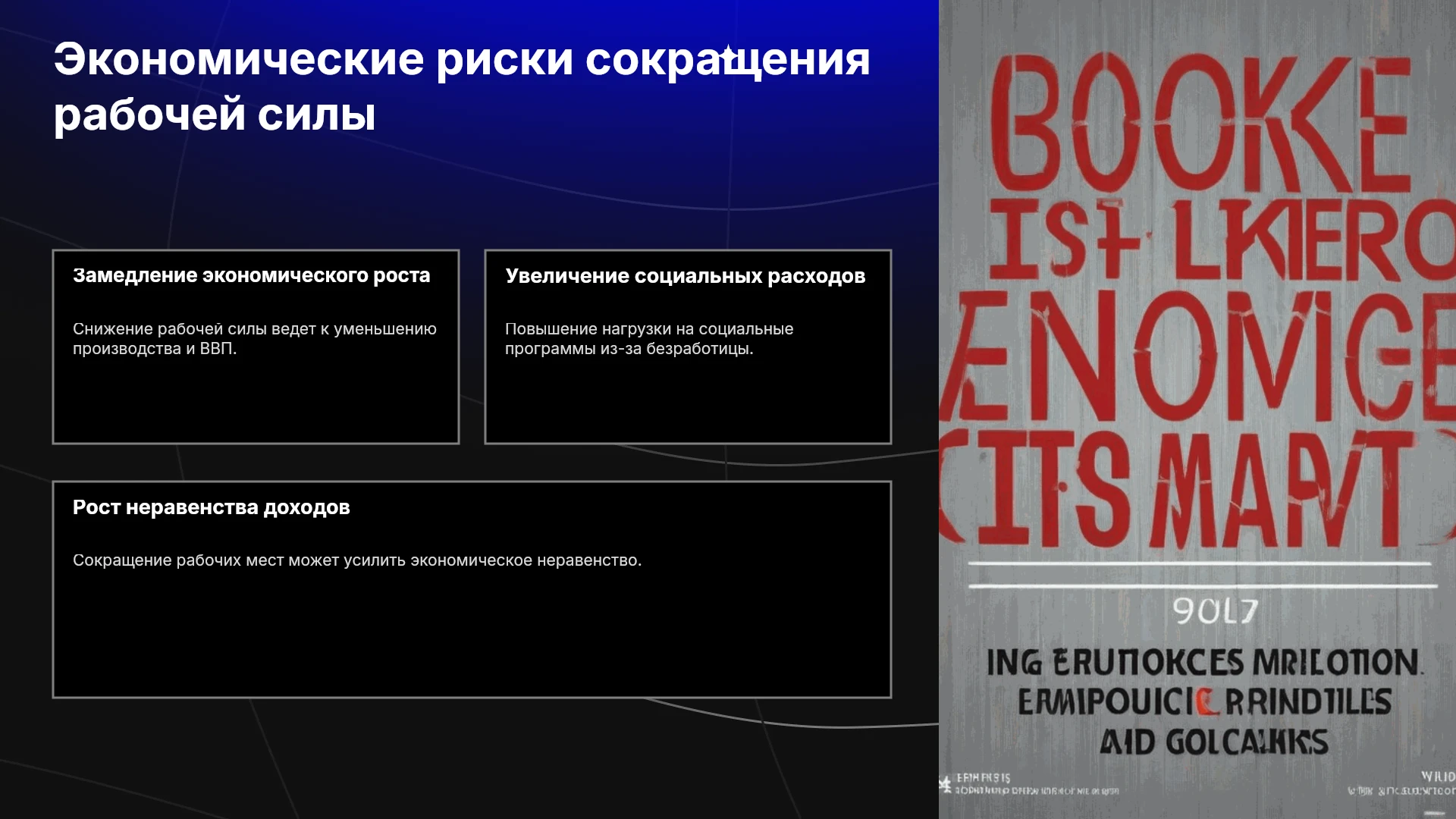The height and width of the screenshot is (819, 1456).
Task: Click the star sparkle icon in the title
Action: (727, 54)
